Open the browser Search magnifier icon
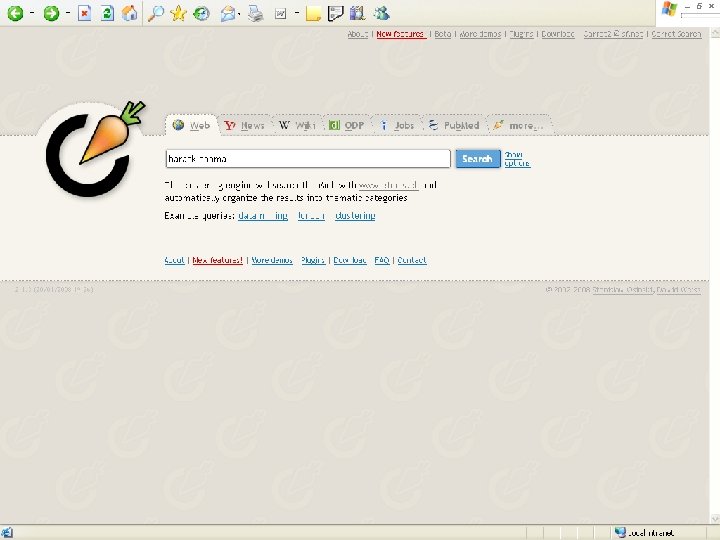 coord(156,13)
